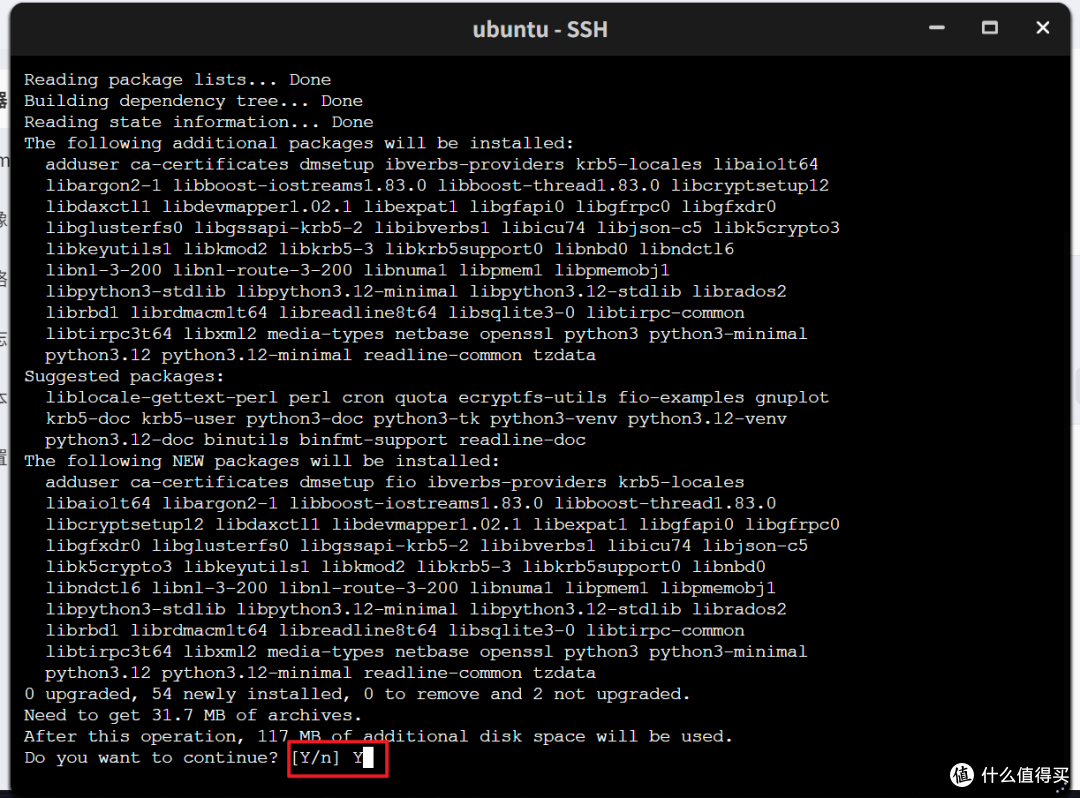Click 'krb5-user' in suggested packages

188,419
